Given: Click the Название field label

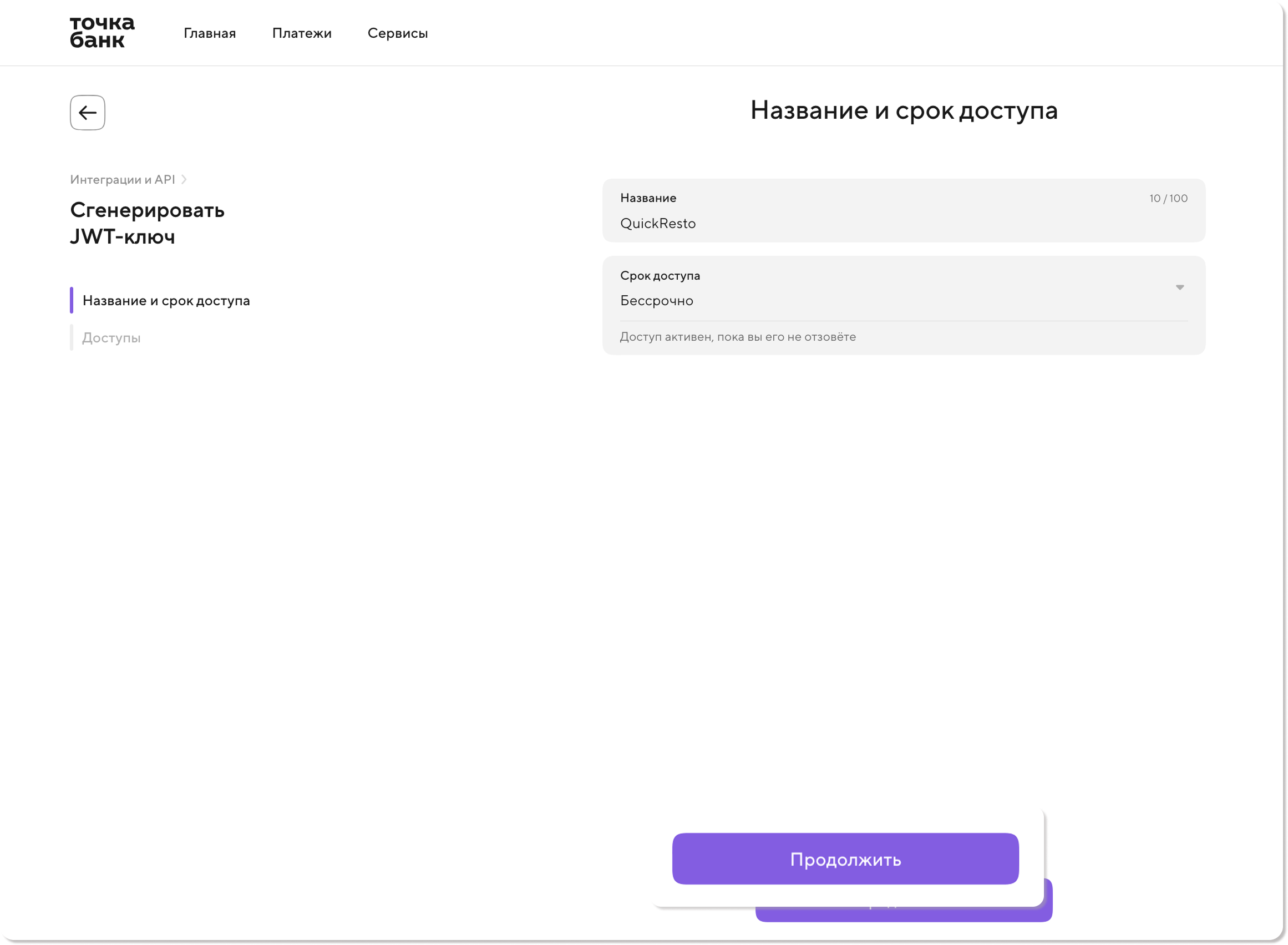Looking at the screenshot, I should (648, 199).
